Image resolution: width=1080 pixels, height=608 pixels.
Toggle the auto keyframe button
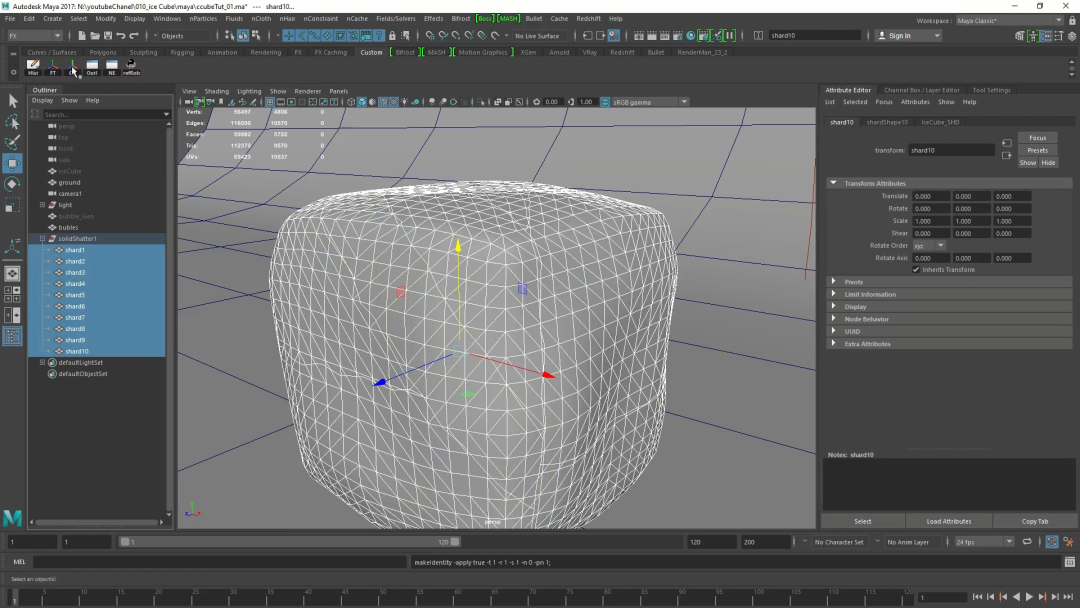point(1051,542)
